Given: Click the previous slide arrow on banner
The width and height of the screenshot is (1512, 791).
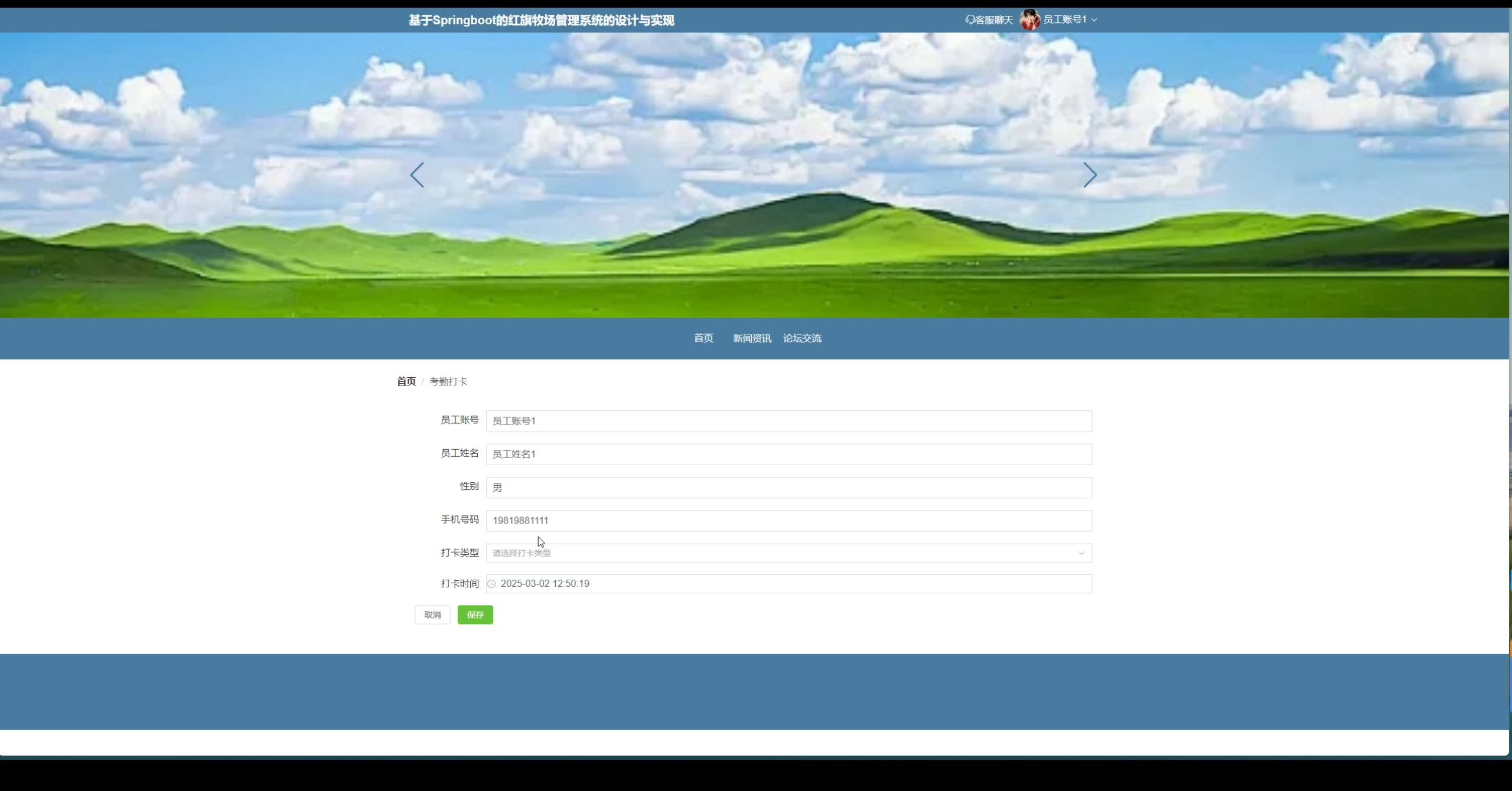Looking at the screenshot, I should click(417, 175).
